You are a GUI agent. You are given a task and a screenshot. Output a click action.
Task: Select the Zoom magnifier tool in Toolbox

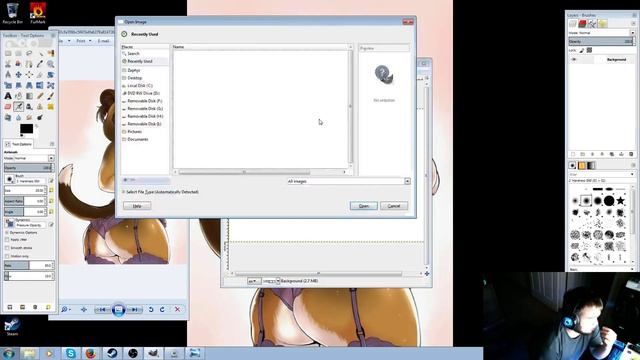click(x=51, y=64)
